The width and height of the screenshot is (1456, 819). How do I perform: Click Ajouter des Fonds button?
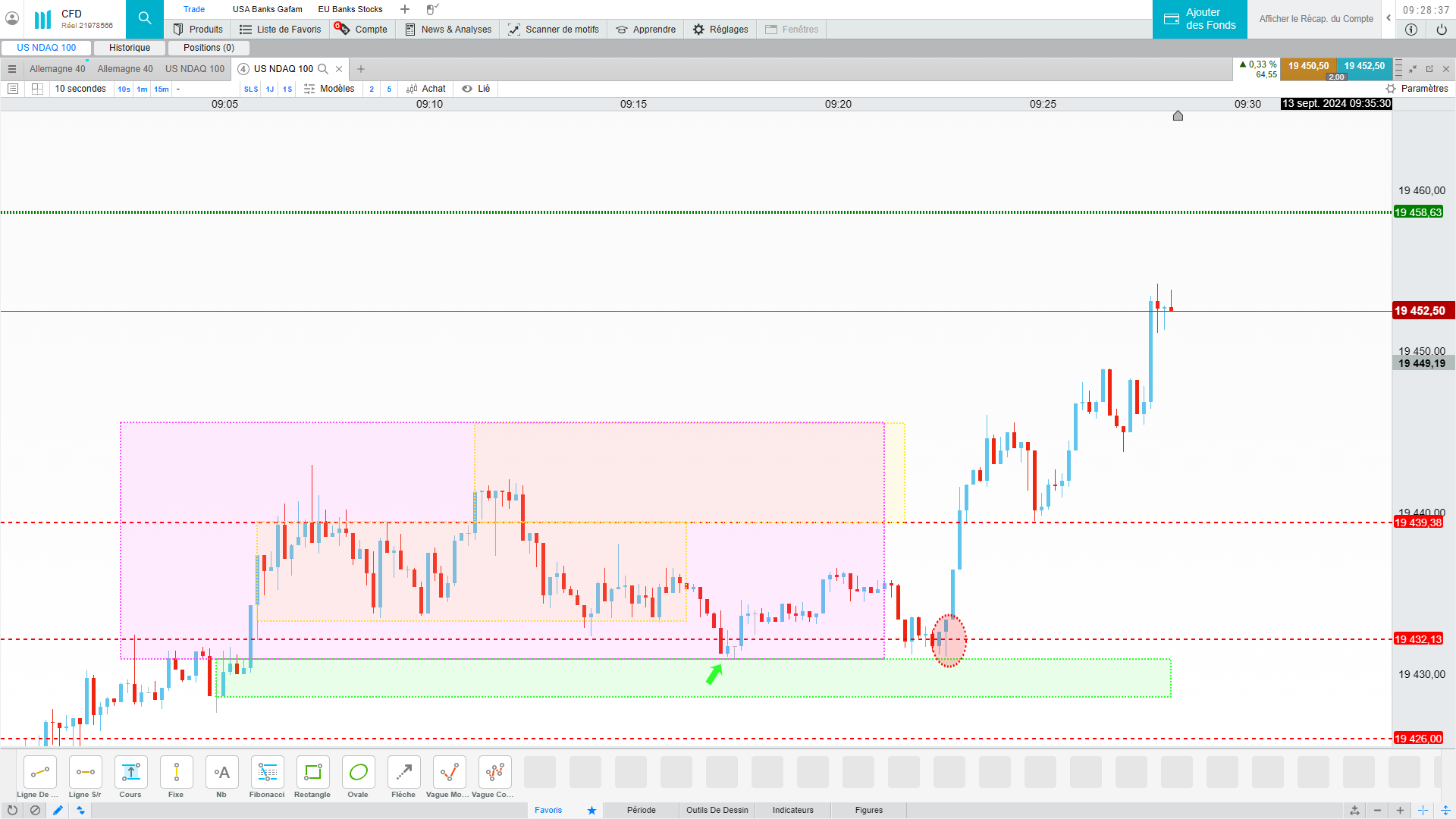(1200, 19)
